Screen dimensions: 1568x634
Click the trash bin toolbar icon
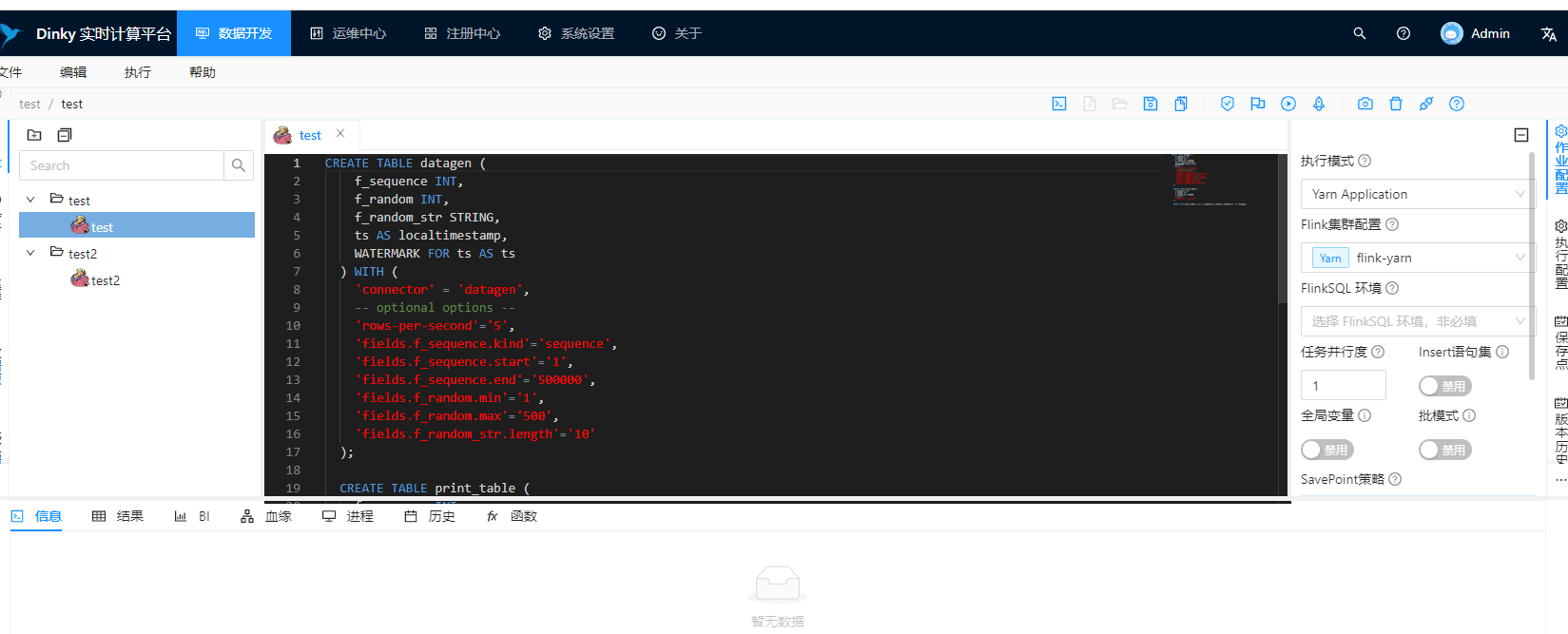[1396, 104]
